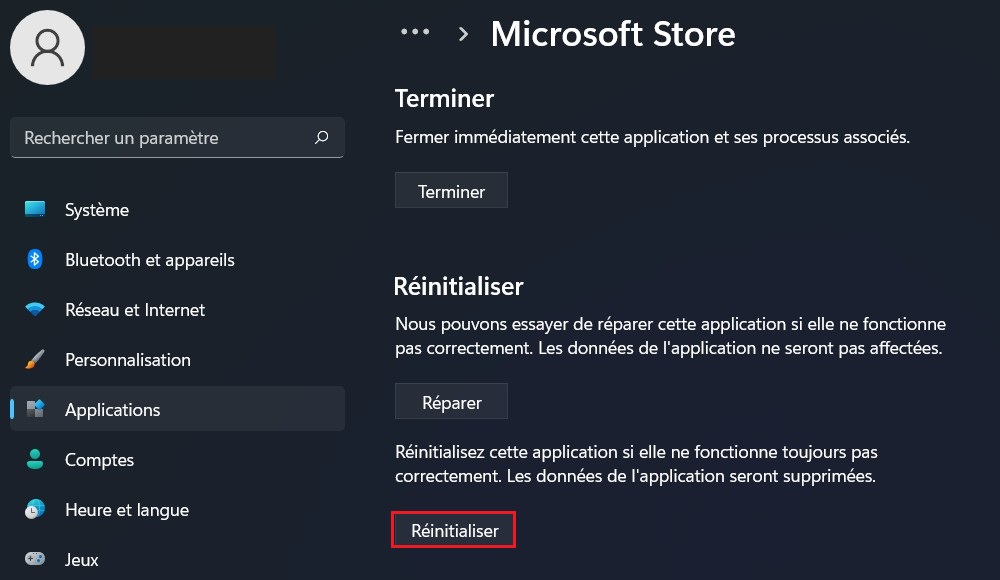Image resolution: width=1000 pixels, height=580 pixels.
Task: Click the Comptes person icon
Action: point(35,460)
